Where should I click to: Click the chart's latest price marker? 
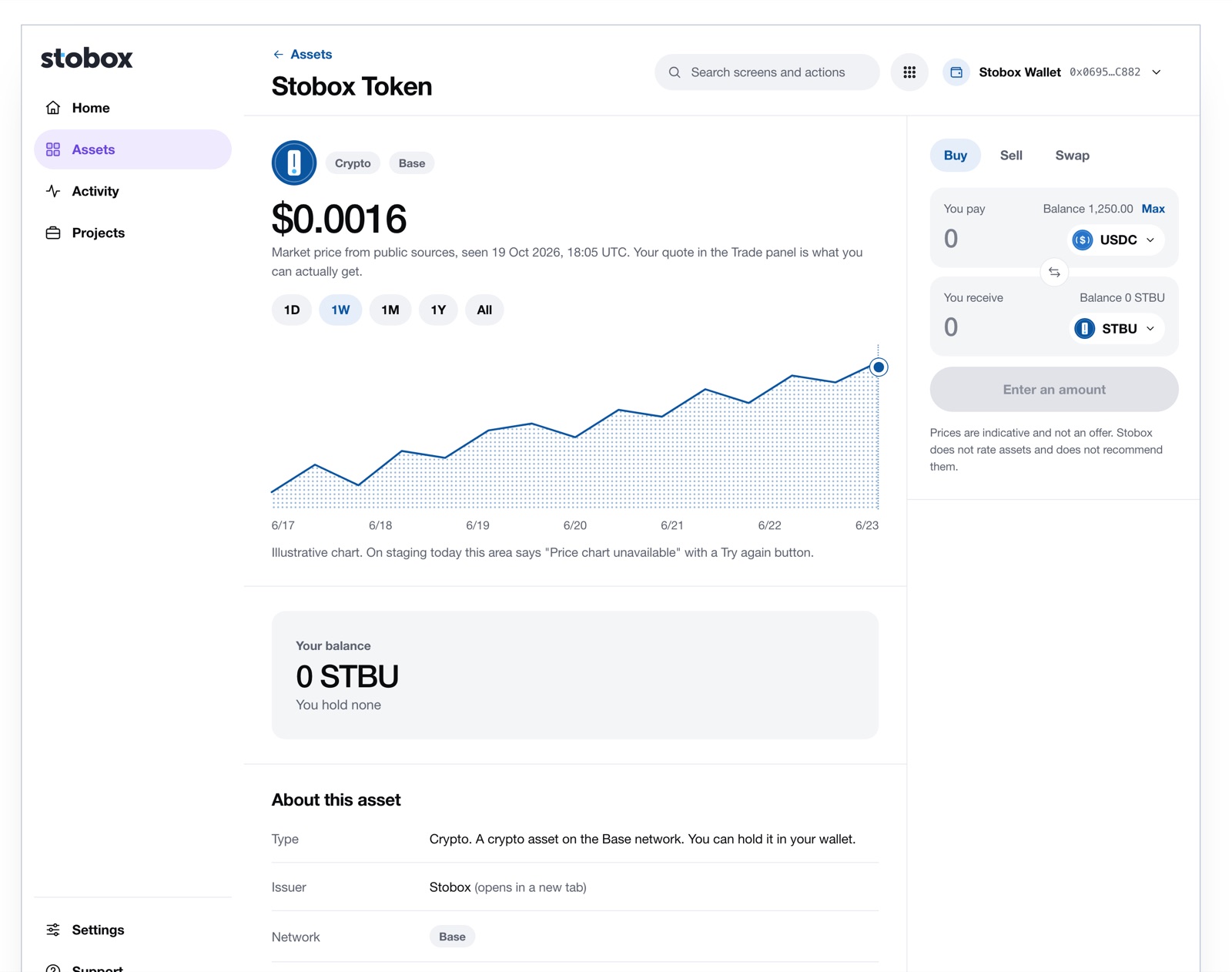click(879, 367)
